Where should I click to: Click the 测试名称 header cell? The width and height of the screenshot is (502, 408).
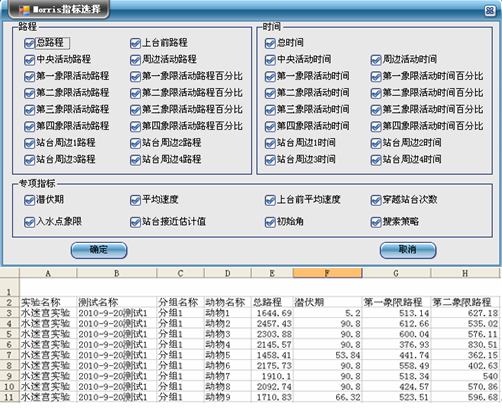[x=117, y=302]
